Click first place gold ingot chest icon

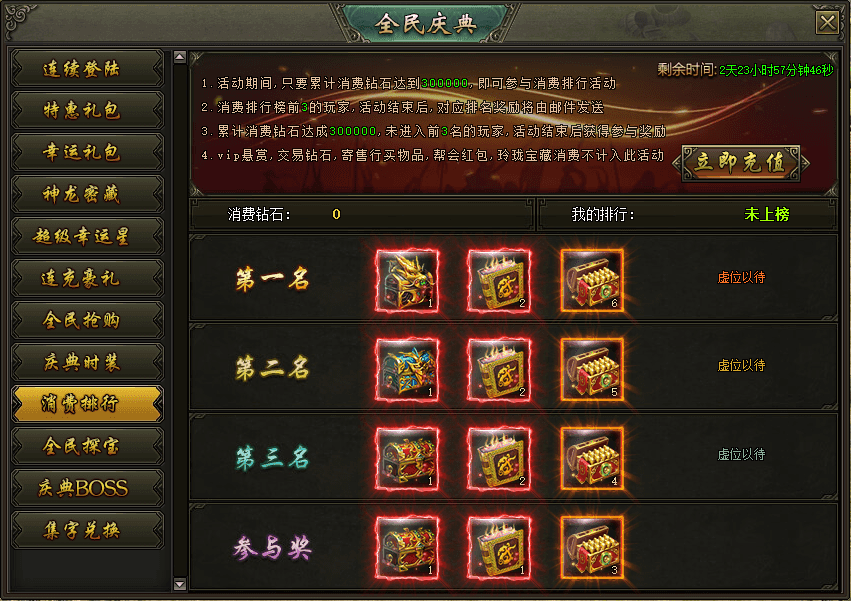[x=592, y=281]
